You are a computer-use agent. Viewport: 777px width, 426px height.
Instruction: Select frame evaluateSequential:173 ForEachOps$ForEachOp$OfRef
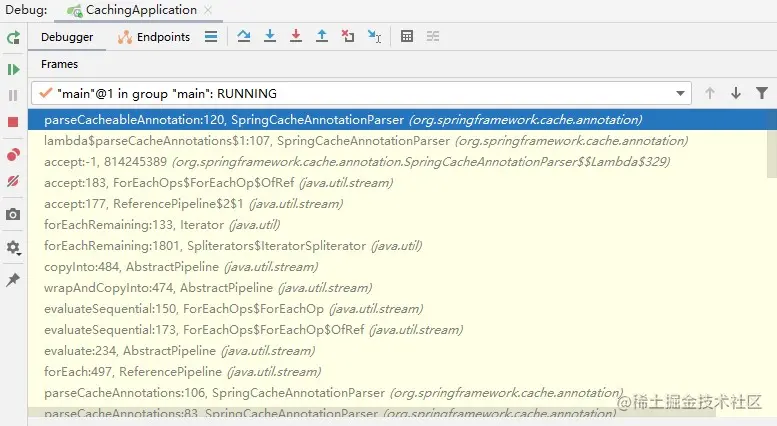[397, 330]
